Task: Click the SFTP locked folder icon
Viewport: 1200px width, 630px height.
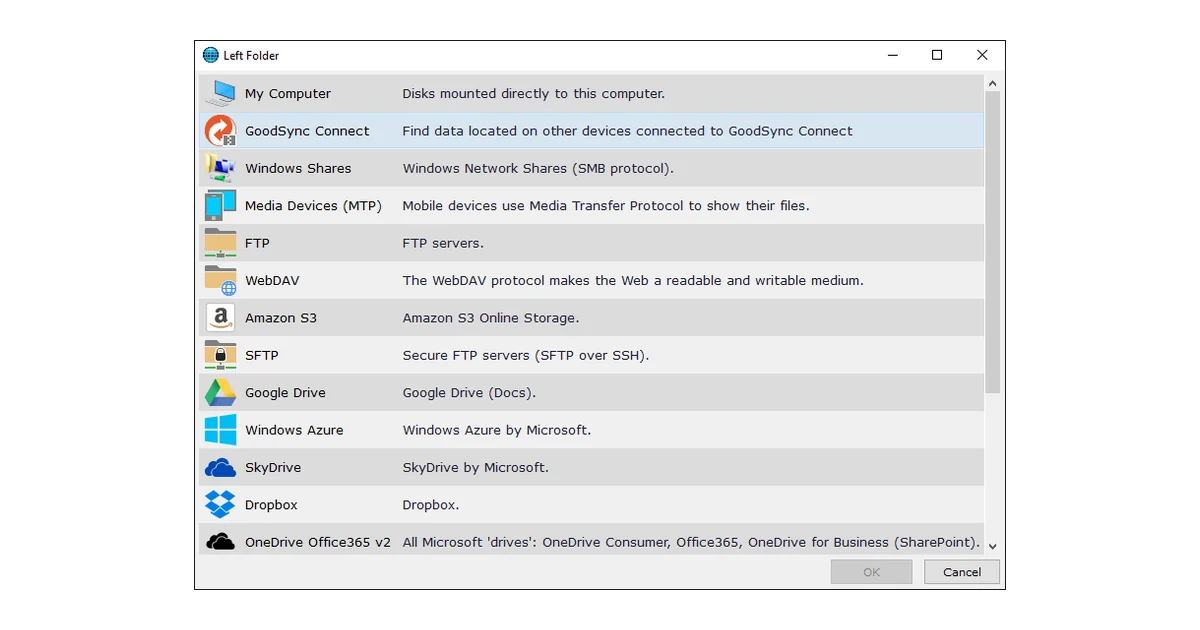Action: [220, 355]
